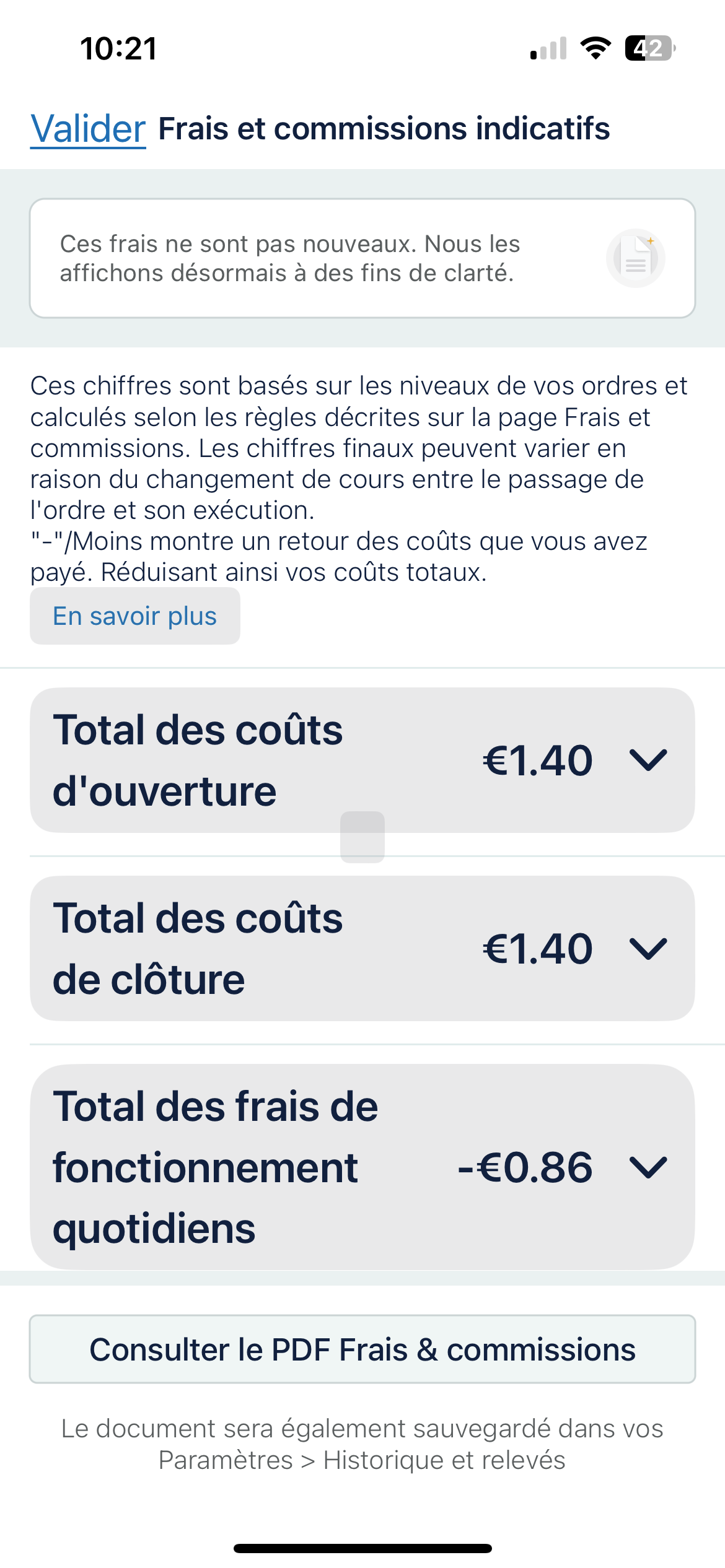Tap the home indicator bar at the bottom

[362, 1548]
